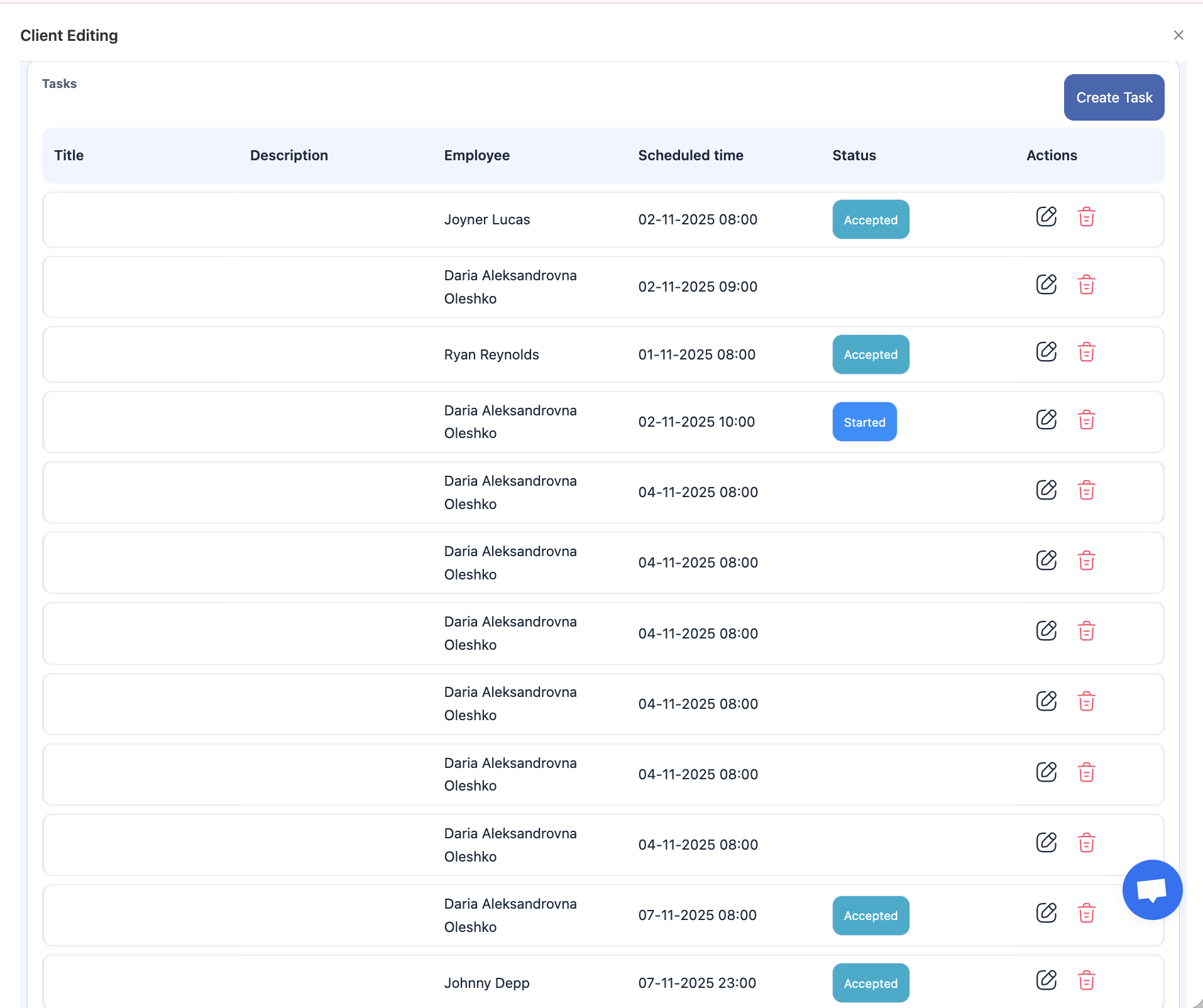
Task: Click the Status column header
Action: 854,155
